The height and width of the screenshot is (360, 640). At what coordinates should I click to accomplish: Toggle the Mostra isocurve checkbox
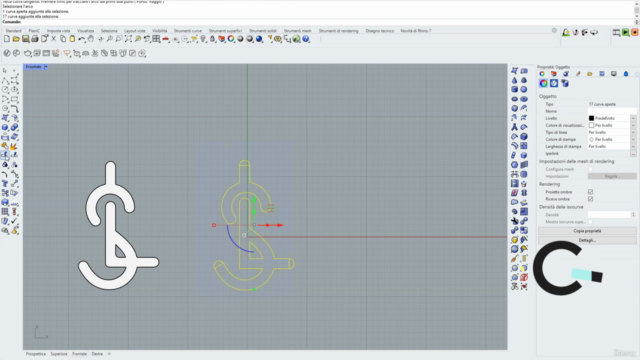[x=590, y=222]
